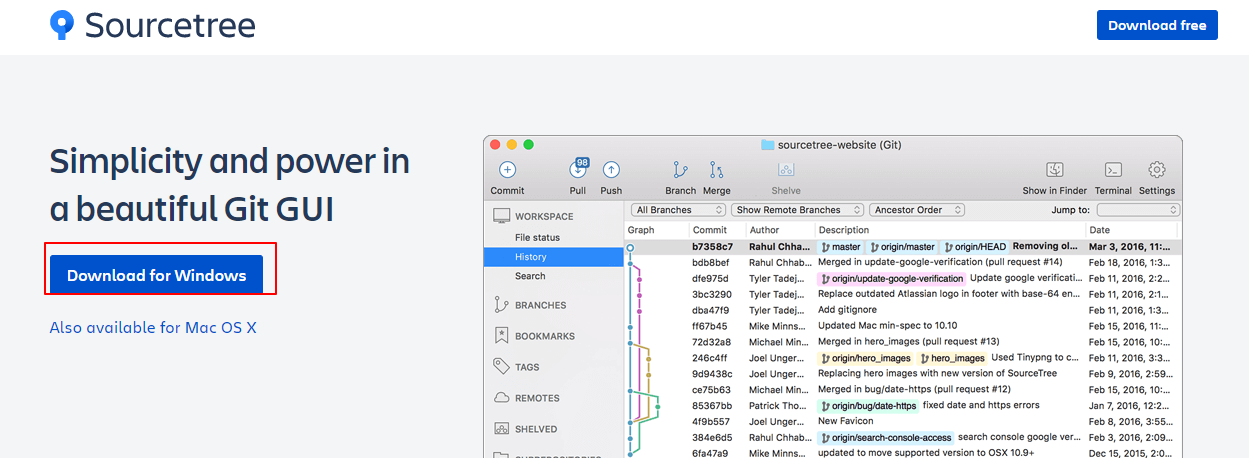Open the All Branches dropdown

pos(678,210)
